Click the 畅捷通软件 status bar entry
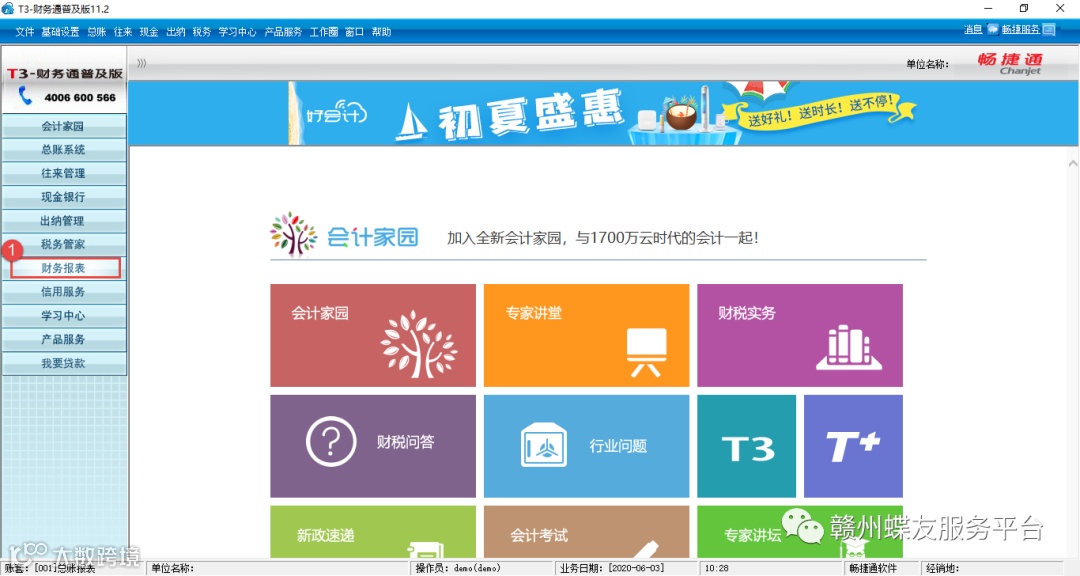1080x576 pixels. pyautogui.click(x=882, y=568)
